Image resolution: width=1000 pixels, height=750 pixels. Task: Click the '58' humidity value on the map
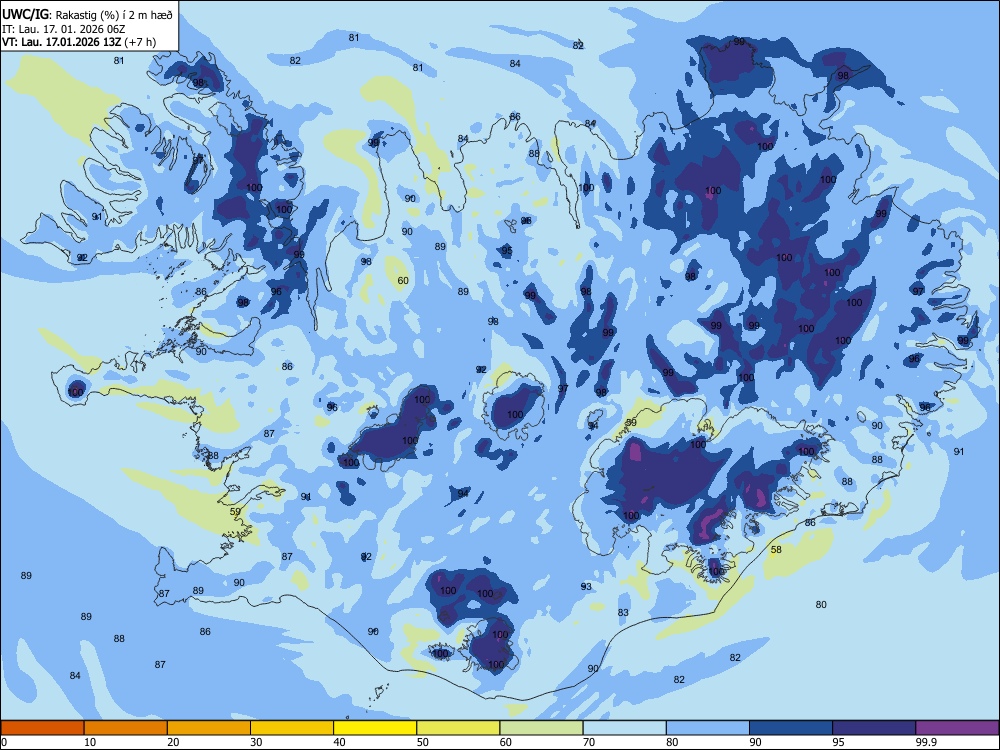776,550
